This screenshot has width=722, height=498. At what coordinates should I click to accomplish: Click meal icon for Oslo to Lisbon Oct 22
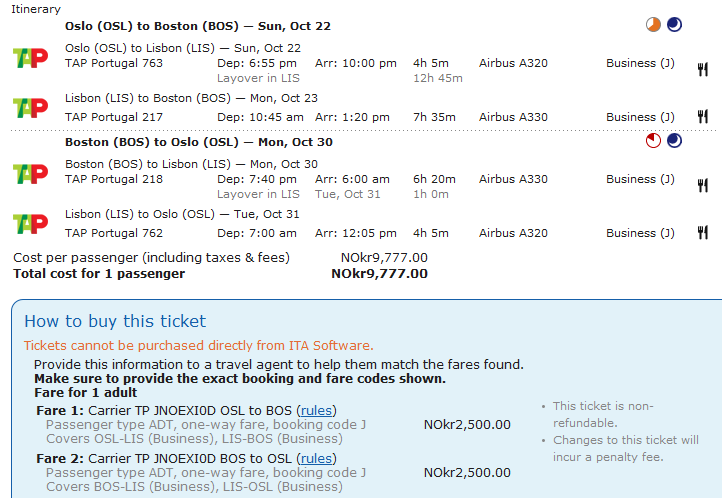point(702,69)
